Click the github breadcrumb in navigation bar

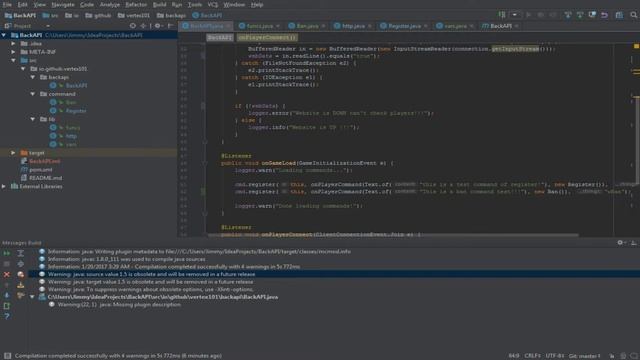98,15
